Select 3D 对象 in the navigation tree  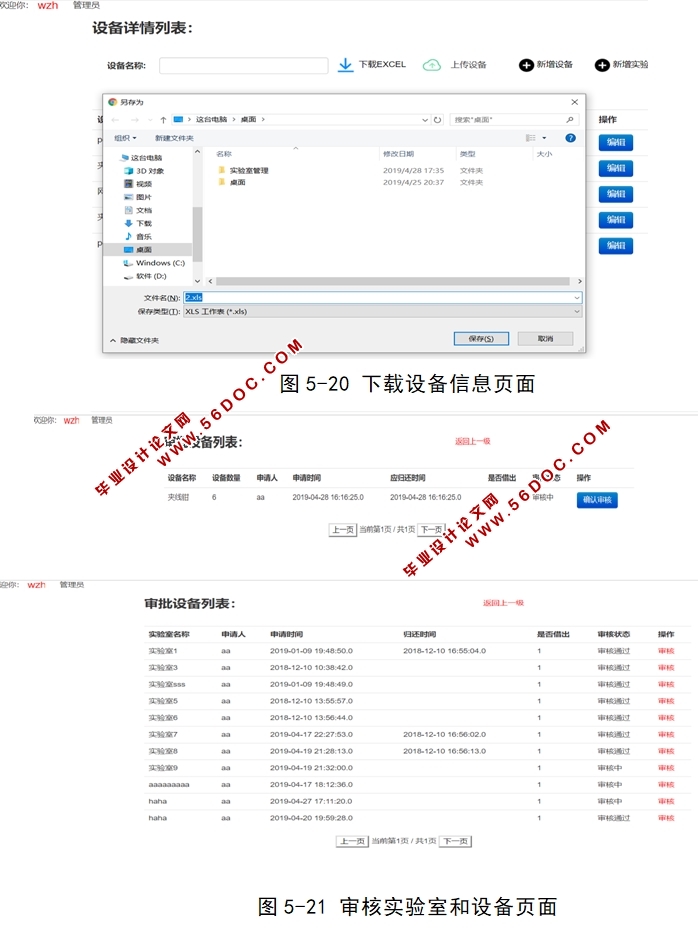(144, 171)
